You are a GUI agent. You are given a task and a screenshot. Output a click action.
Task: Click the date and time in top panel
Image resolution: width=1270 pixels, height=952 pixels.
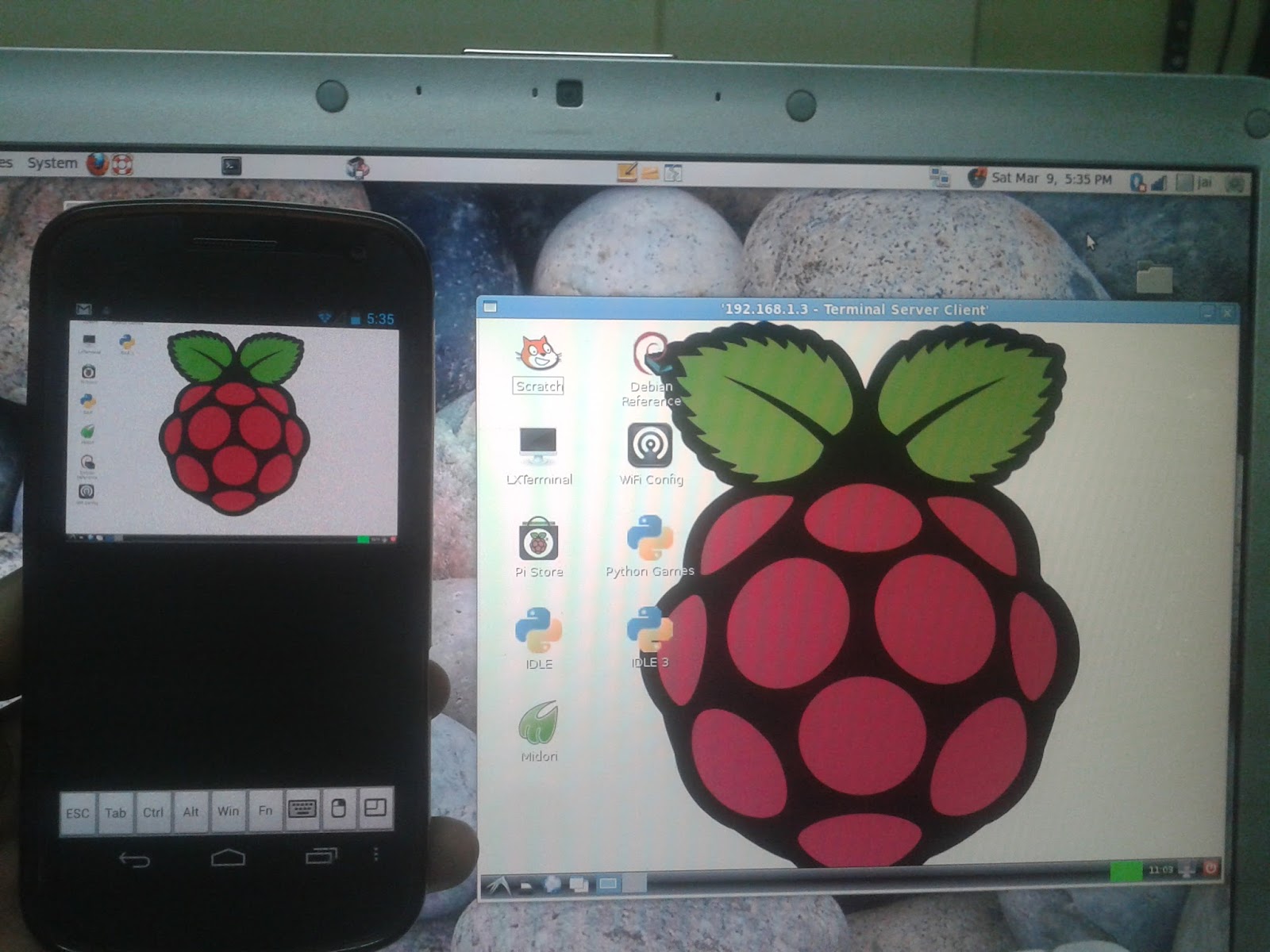pyautogui.click(x=1052, y=179)
